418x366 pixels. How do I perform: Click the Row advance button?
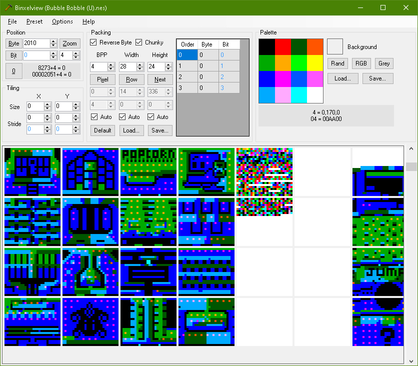[x=131, y=79]
